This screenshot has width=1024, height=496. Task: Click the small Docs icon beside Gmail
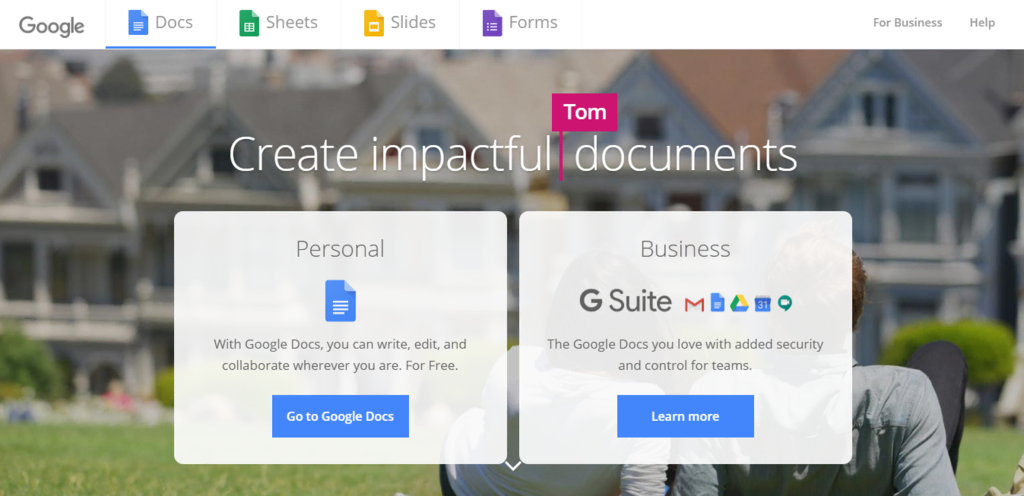717,303
